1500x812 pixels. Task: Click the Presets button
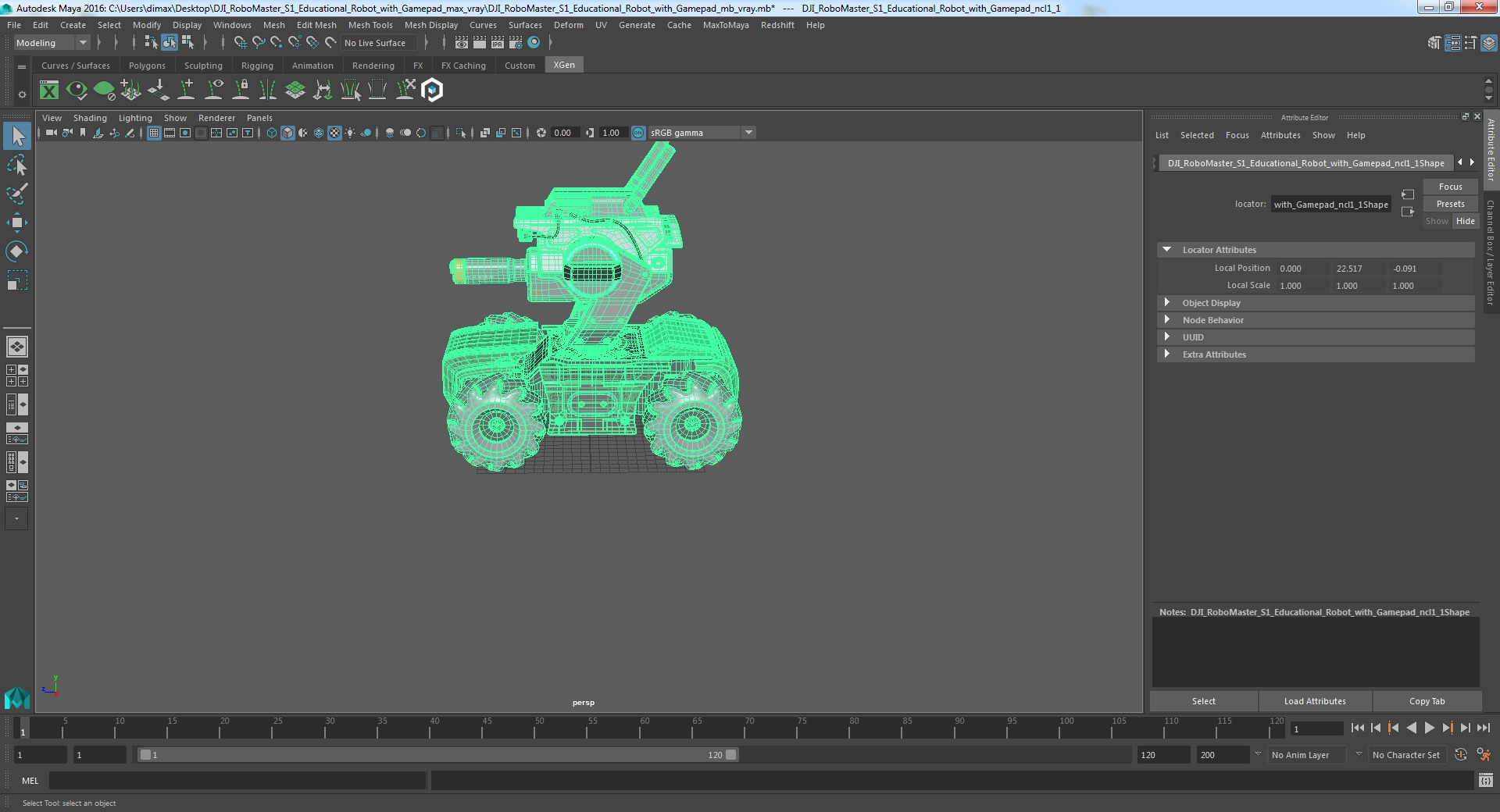click(x=1450, y=204)
